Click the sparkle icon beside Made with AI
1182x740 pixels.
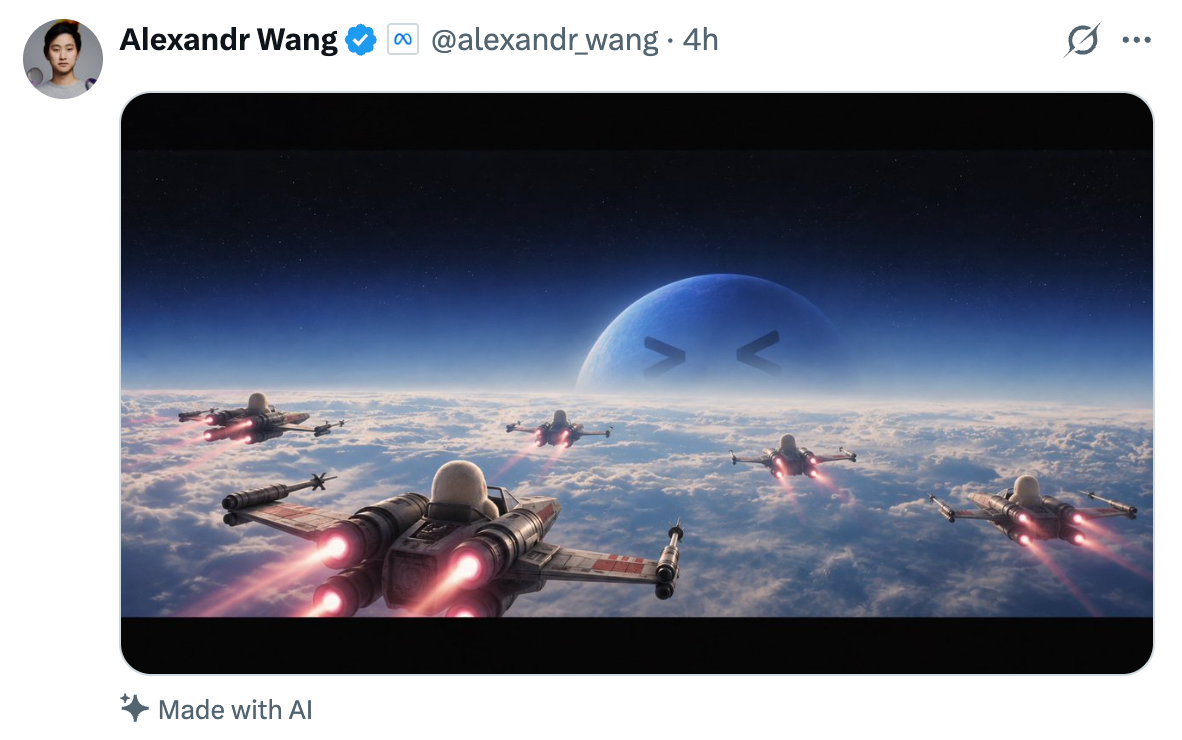[134, 708]
